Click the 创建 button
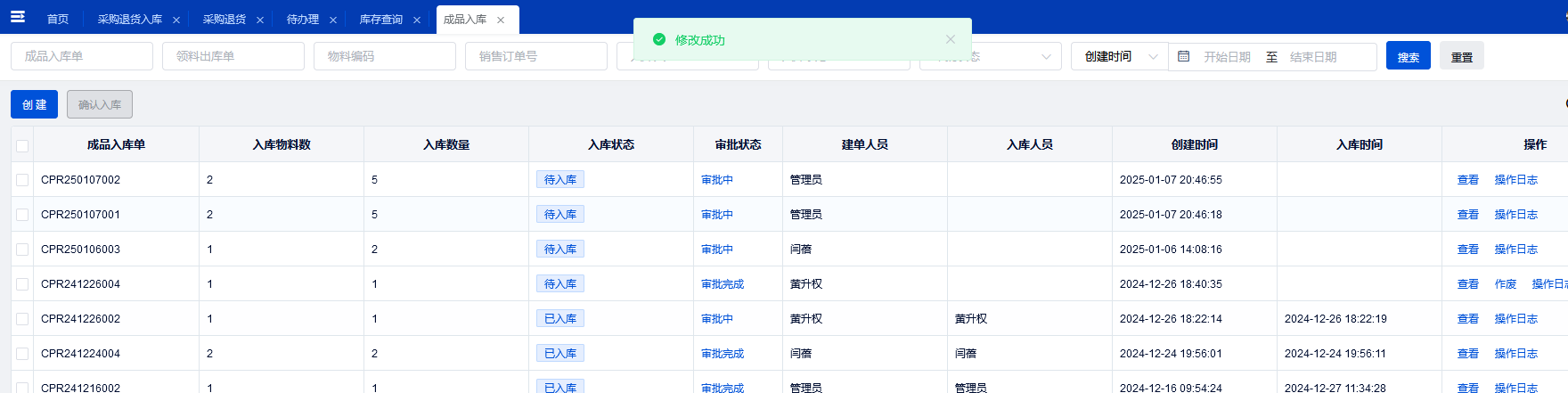 point(35,104)
